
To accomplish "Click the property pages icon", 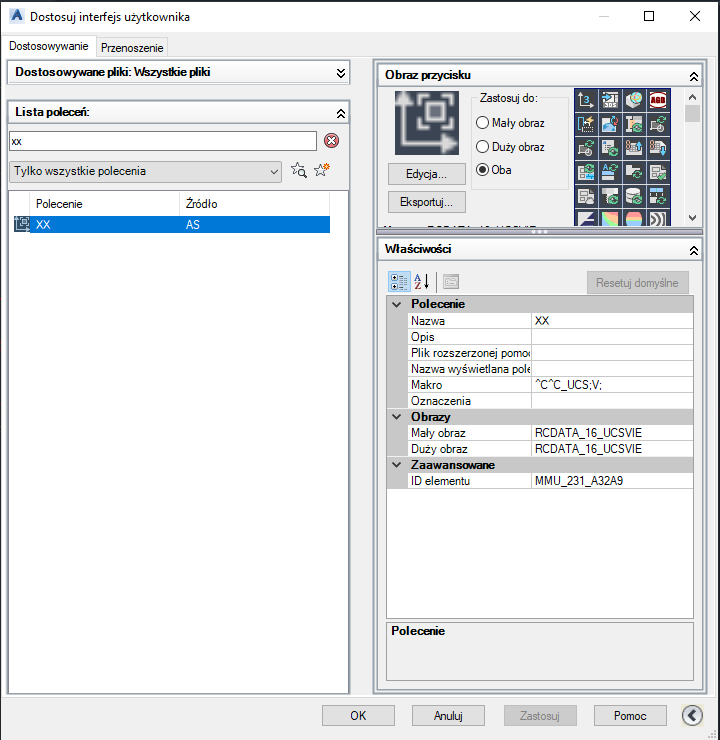I will pyautogui.click(x=451, y=282).
